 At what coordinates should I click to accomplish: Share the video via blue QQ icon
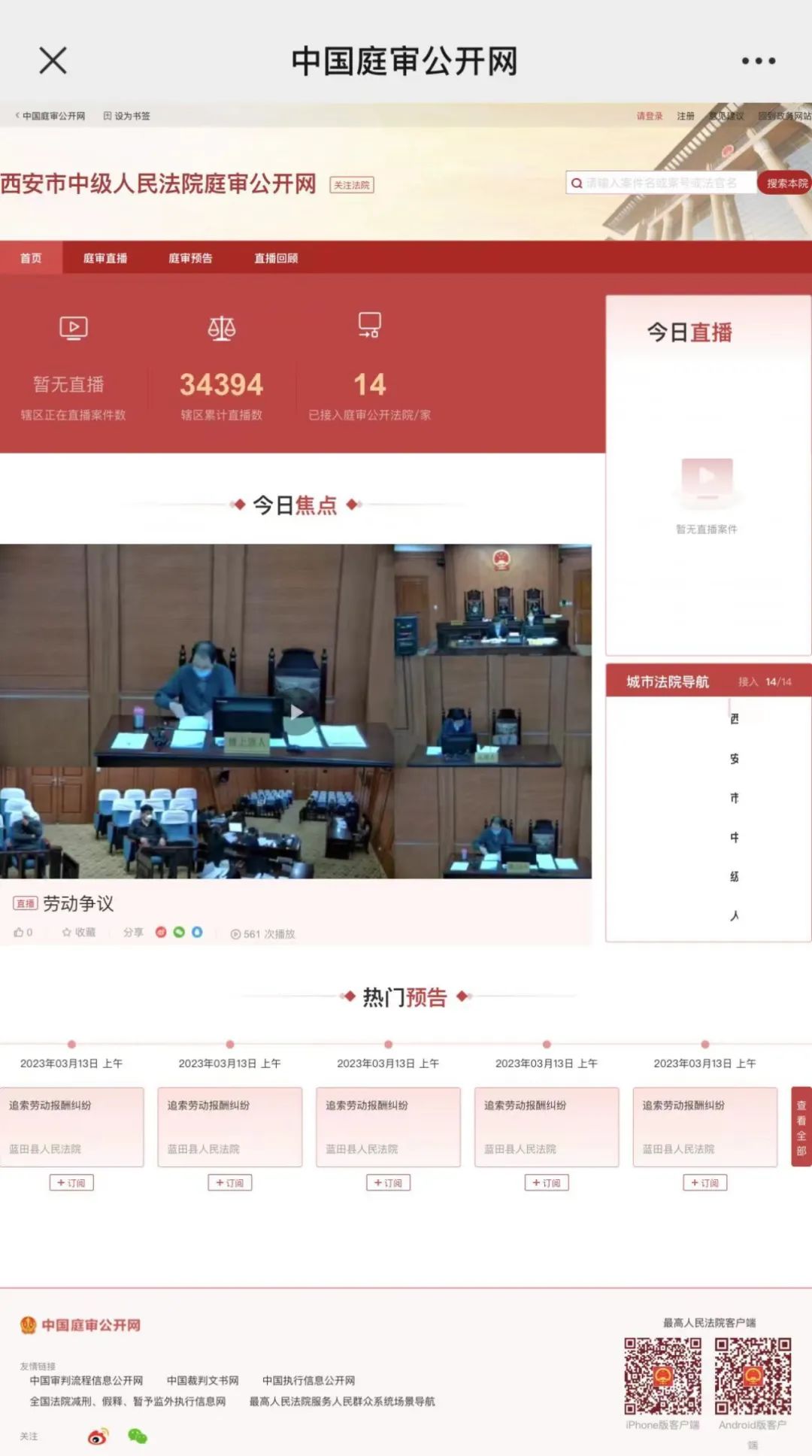(197, 932)
